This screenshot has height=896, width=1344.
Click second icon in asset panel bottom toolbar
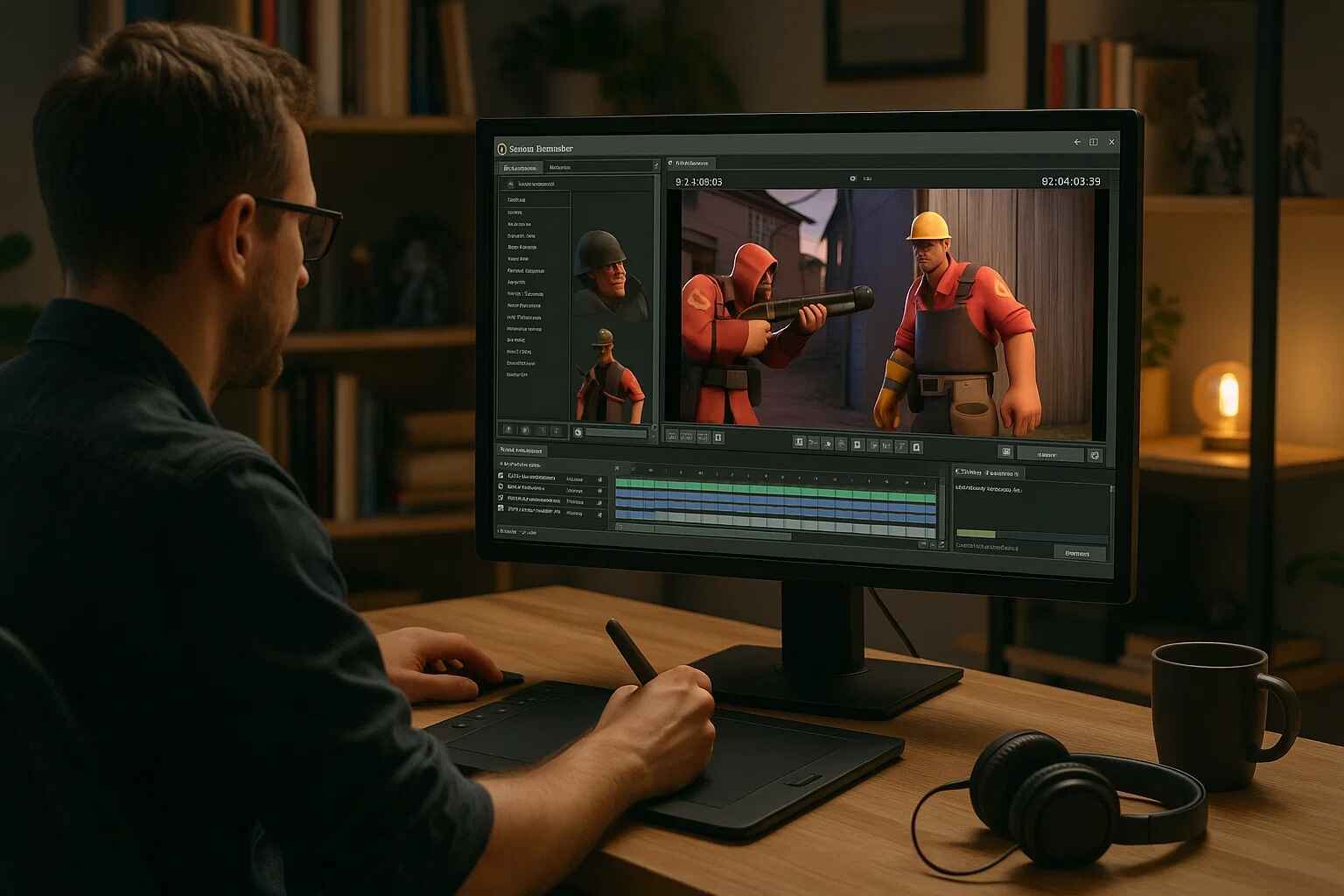click(525, 429)
